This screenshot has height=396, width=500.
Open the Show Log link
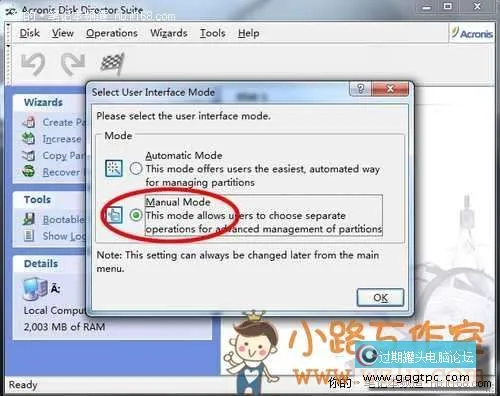[64, 236]
